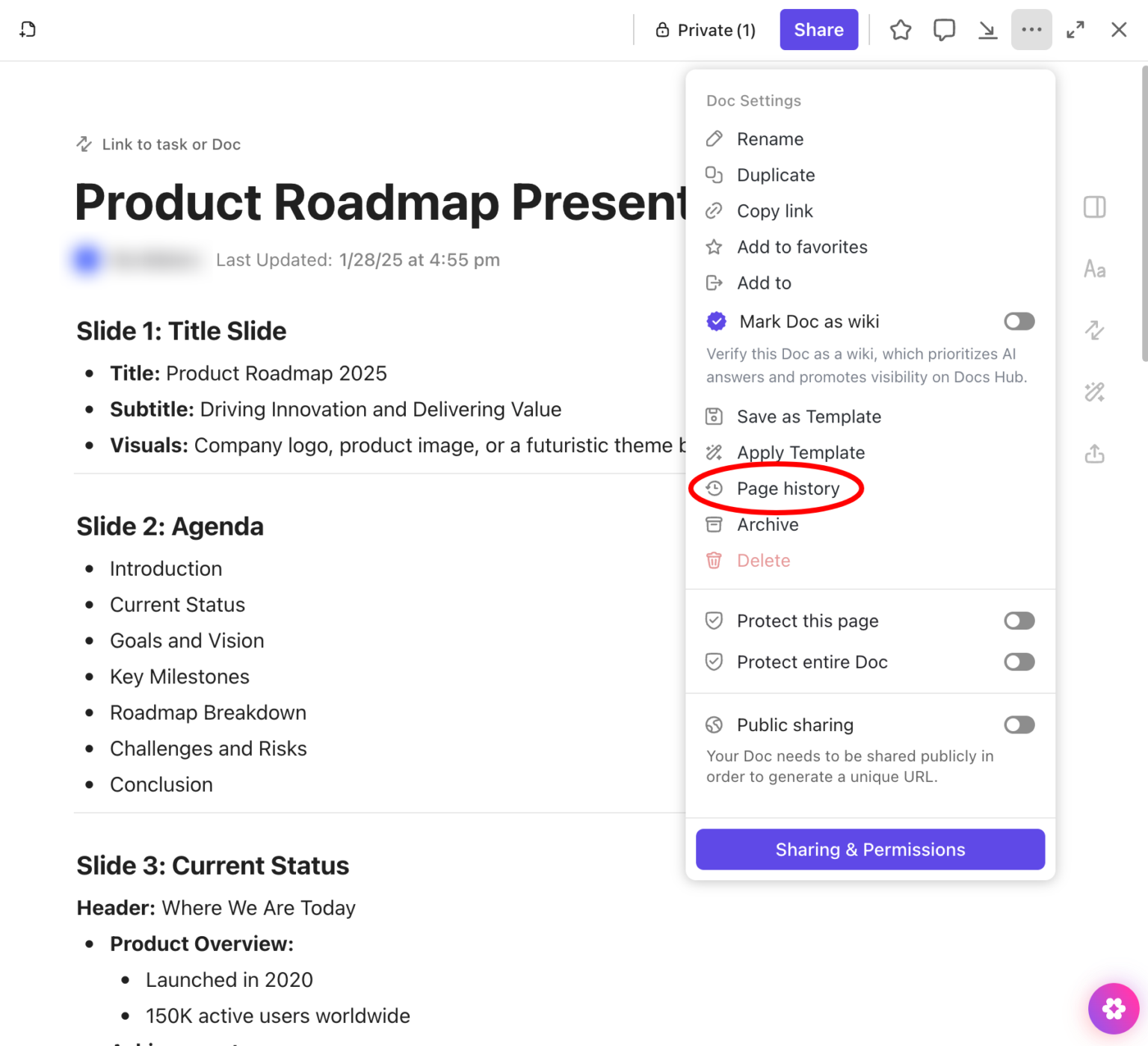
Task: Click the download arrow icon in header
Action: click(987, 30)
